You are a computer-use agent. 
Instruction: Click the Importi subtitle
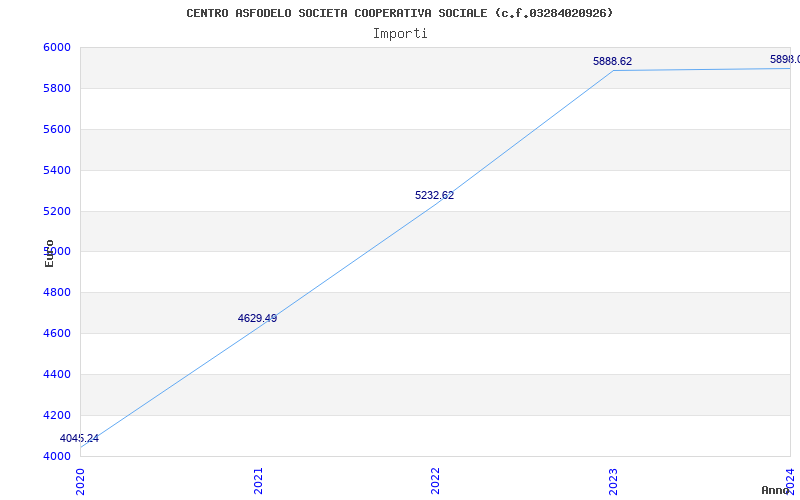pos(400,34)
